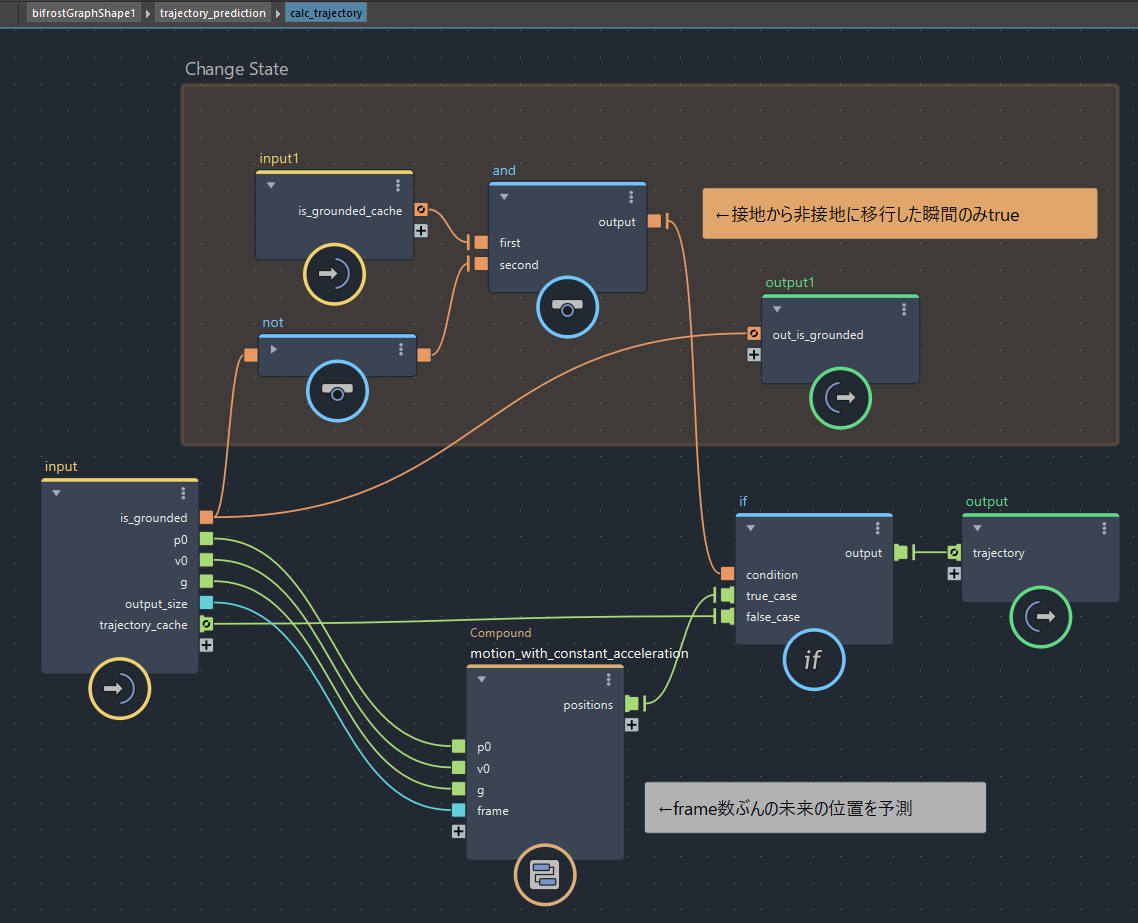Click the trajectory output node's arrow icon

pos(1040,617)
